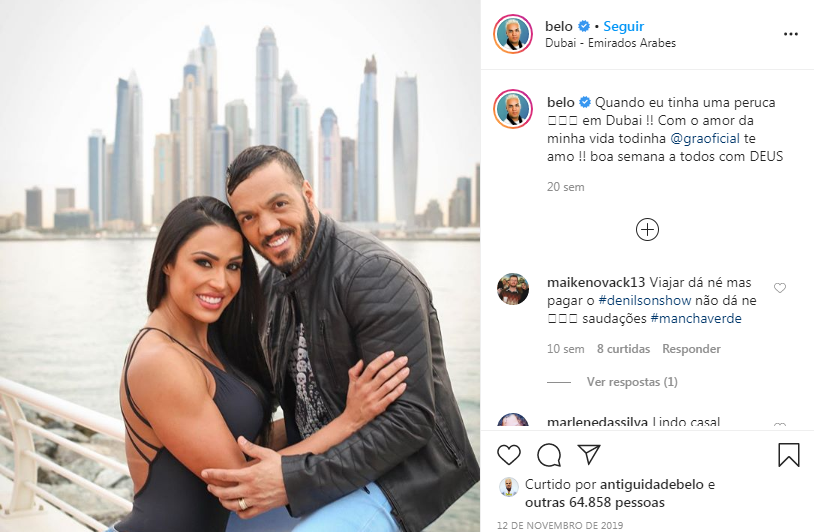The height and width of the screenshot is (532, 814).
Task: View maikenovack13's 8 curtidas
Action: 623,349
